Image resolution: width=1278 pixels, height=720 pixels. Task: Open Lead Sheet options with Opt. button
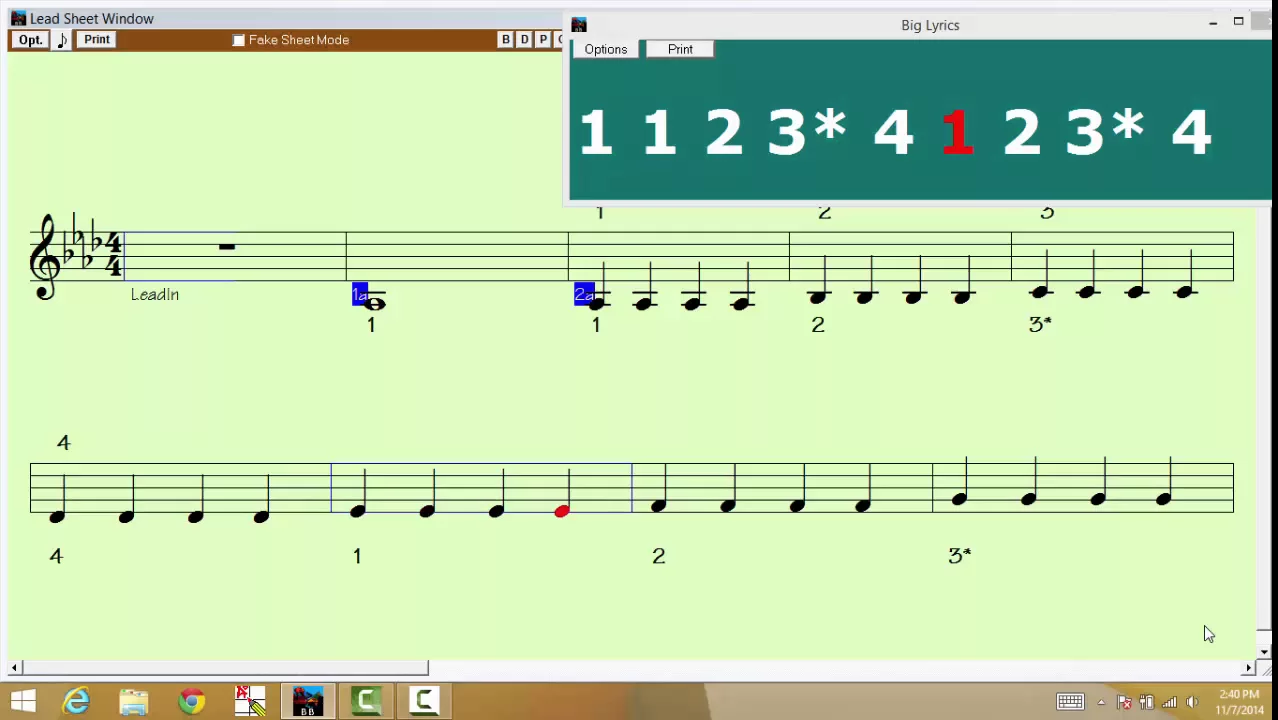[x=30, y=40]
